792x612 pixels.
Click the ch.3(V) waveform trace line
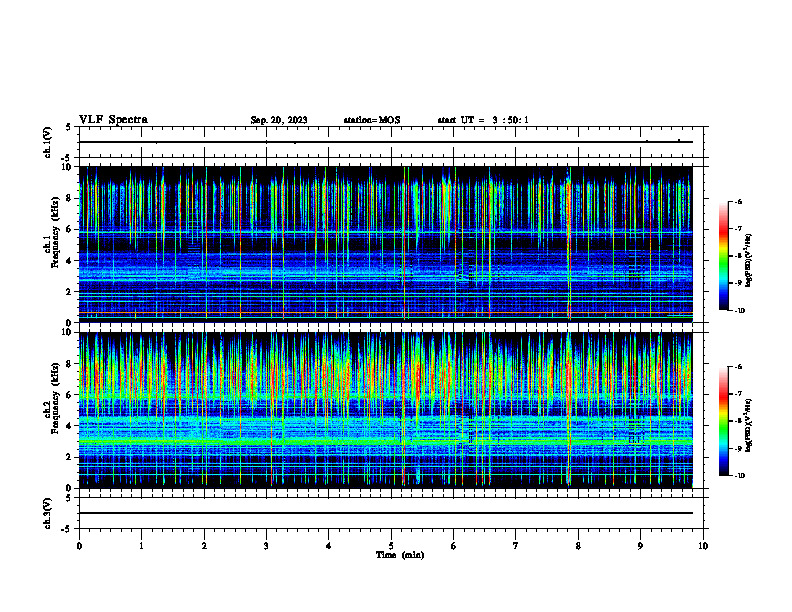click(386, 513)
